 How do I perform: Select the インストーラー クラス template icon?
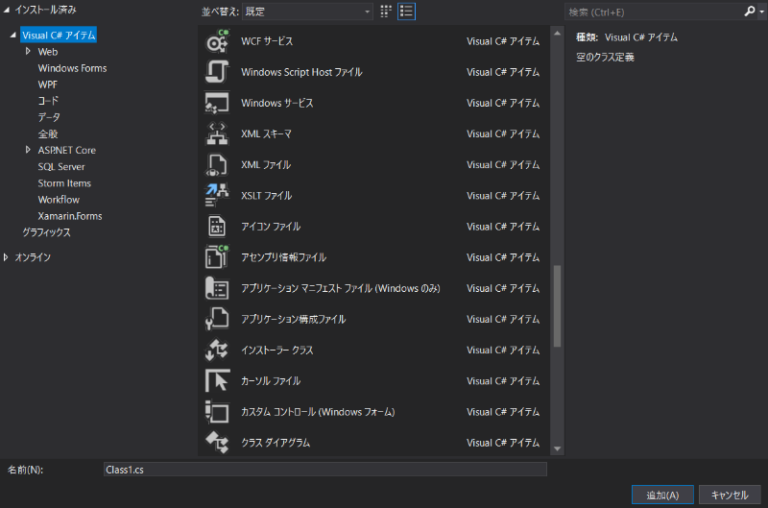[x=217, y=350]
